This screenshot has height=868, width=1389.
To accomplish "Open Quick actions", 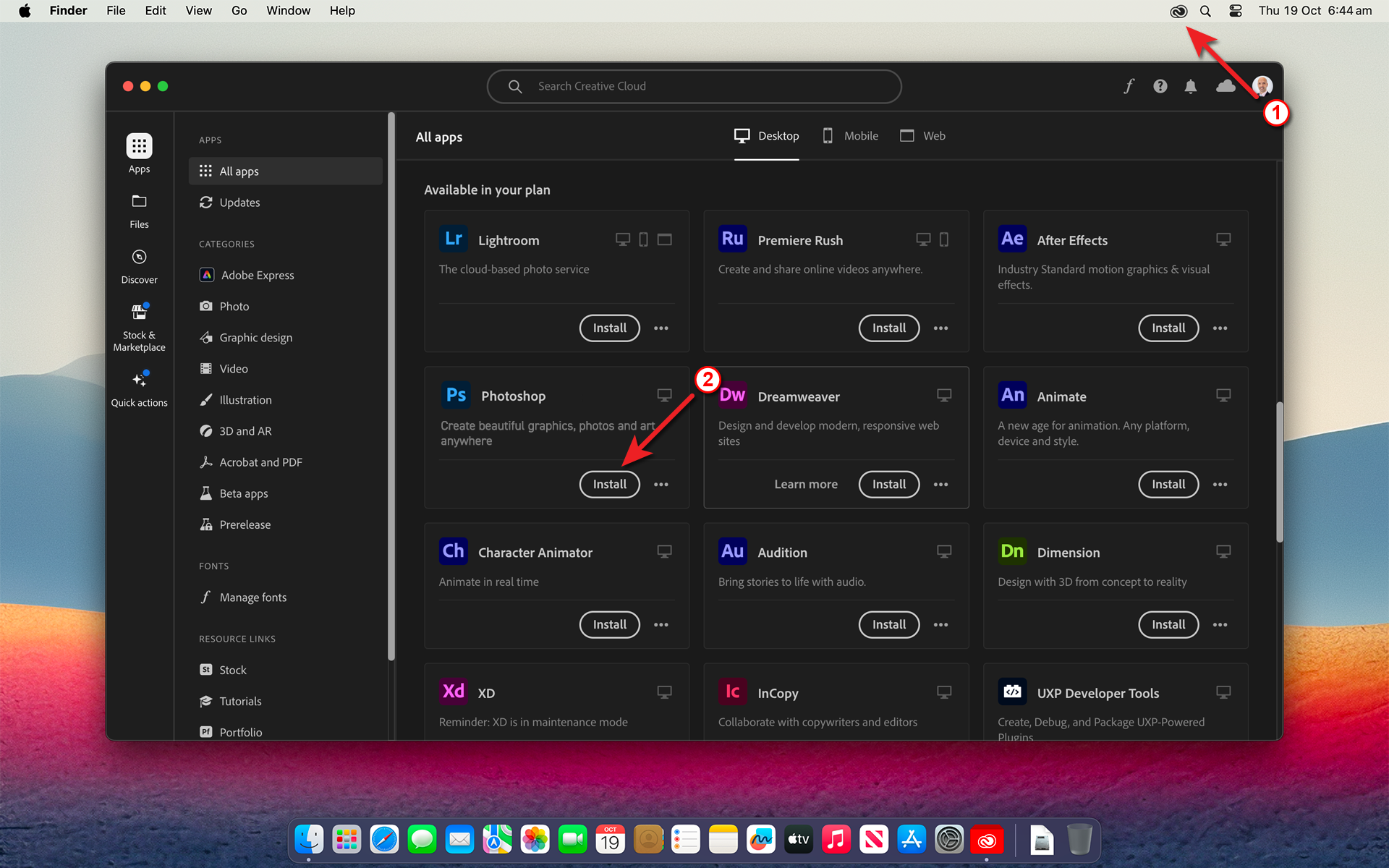I will 139,390.
